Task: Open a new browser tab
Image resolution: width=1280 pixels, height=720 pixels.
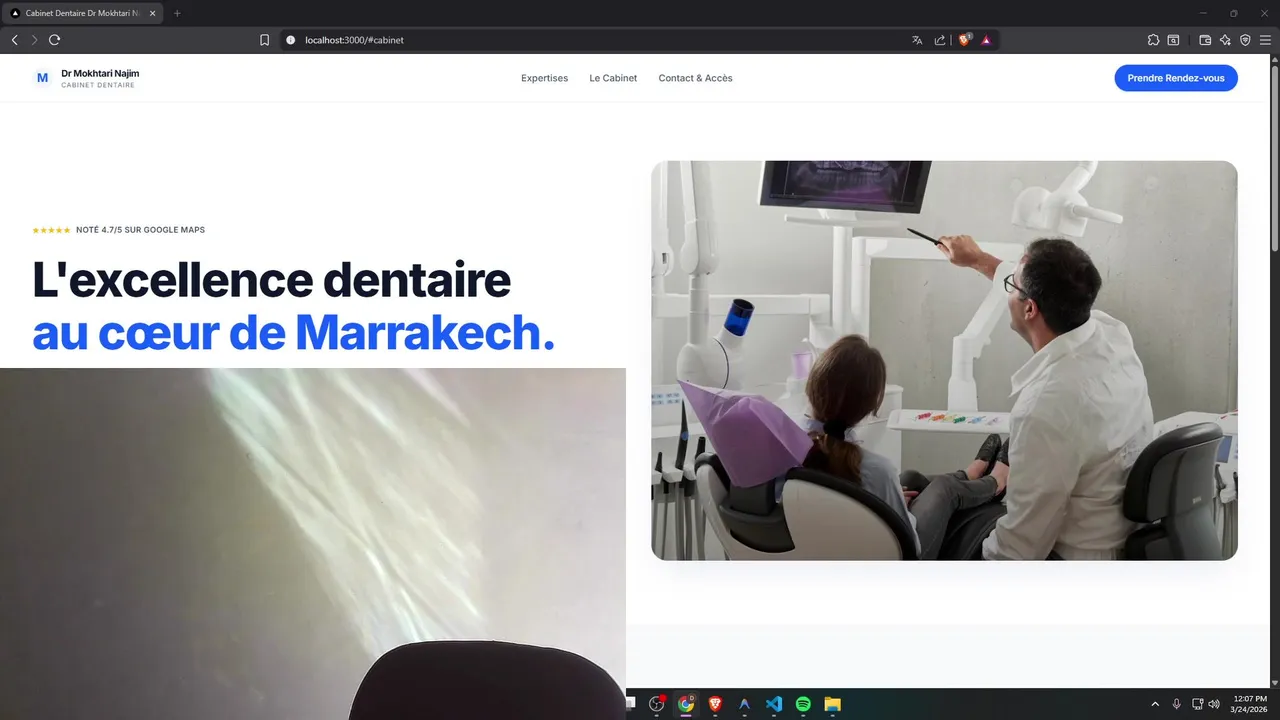Action: (x=177, y=13)
